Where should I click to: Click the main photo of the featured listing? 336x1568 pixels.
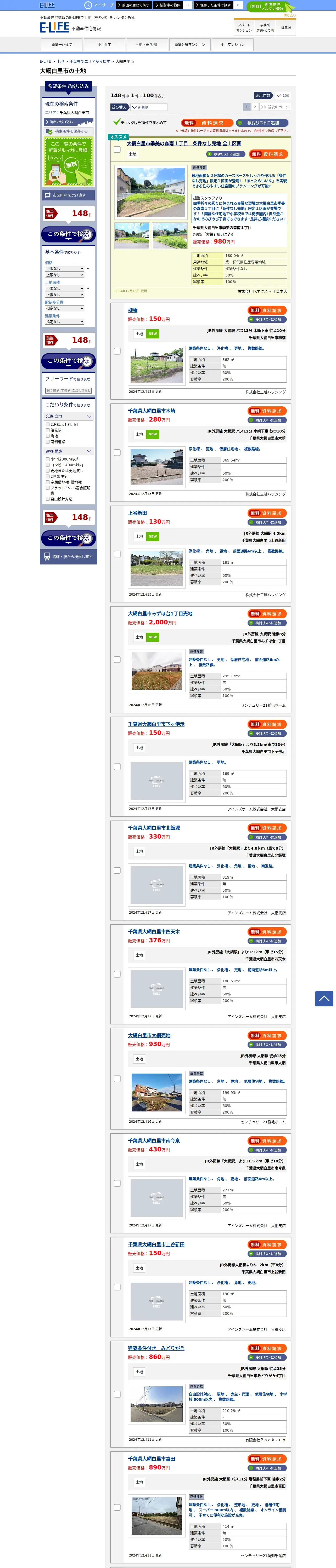pyautogui.click(x=151, y=192)
